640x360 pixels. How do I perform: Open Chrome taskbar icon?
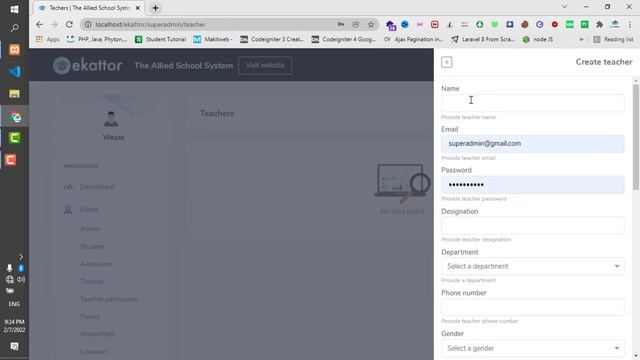coord(16,118)
